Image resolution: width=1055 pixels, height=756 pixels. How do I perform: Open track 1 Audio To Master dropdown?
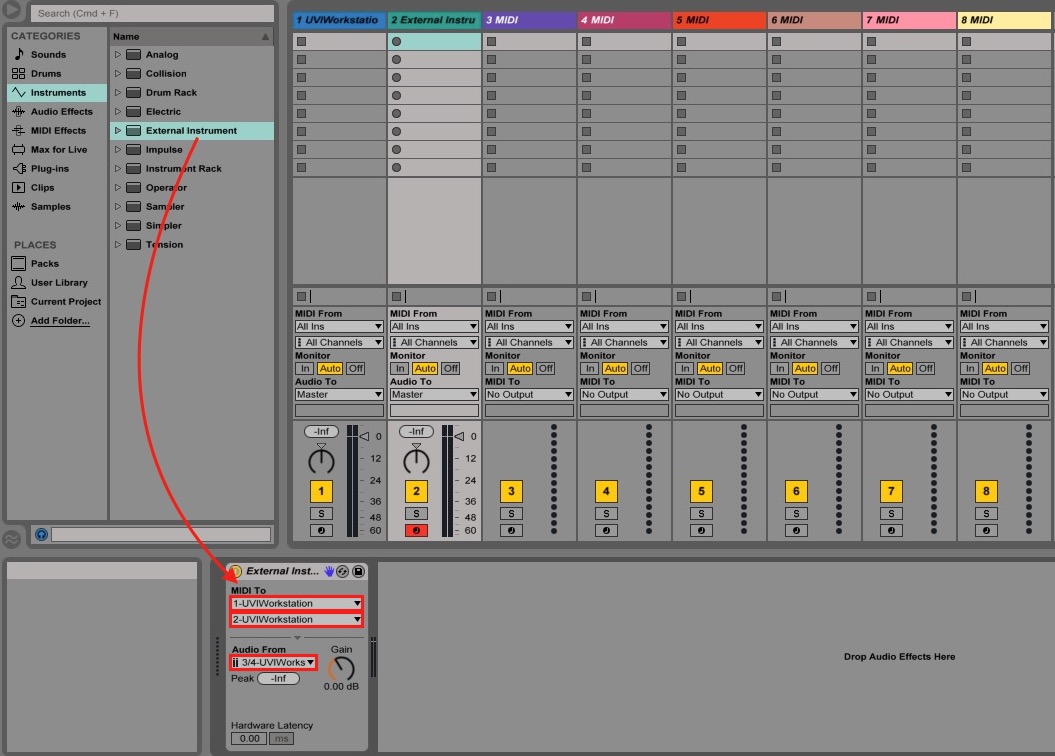(339, 395)
